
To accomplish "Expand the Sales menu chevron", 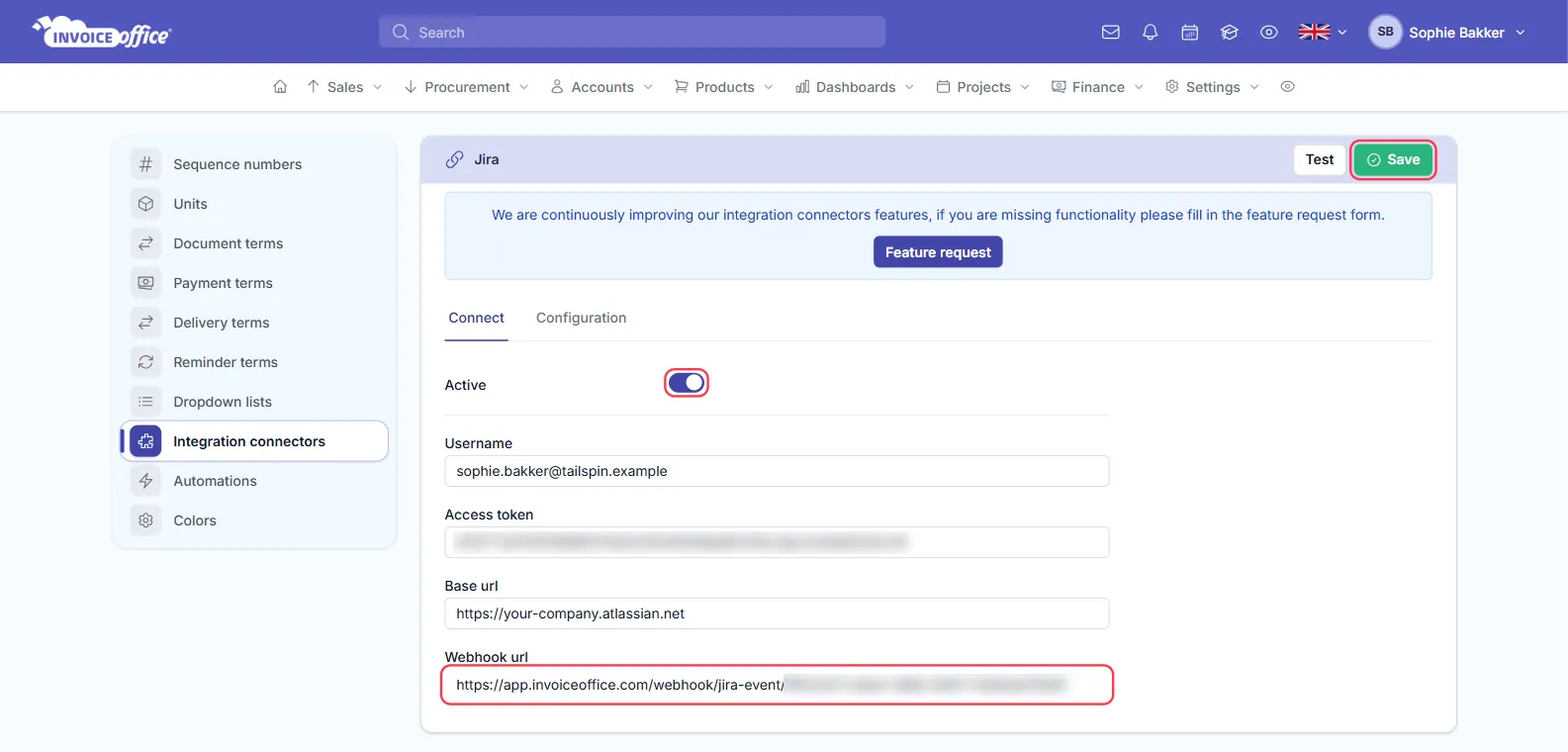I will [377, 87].
